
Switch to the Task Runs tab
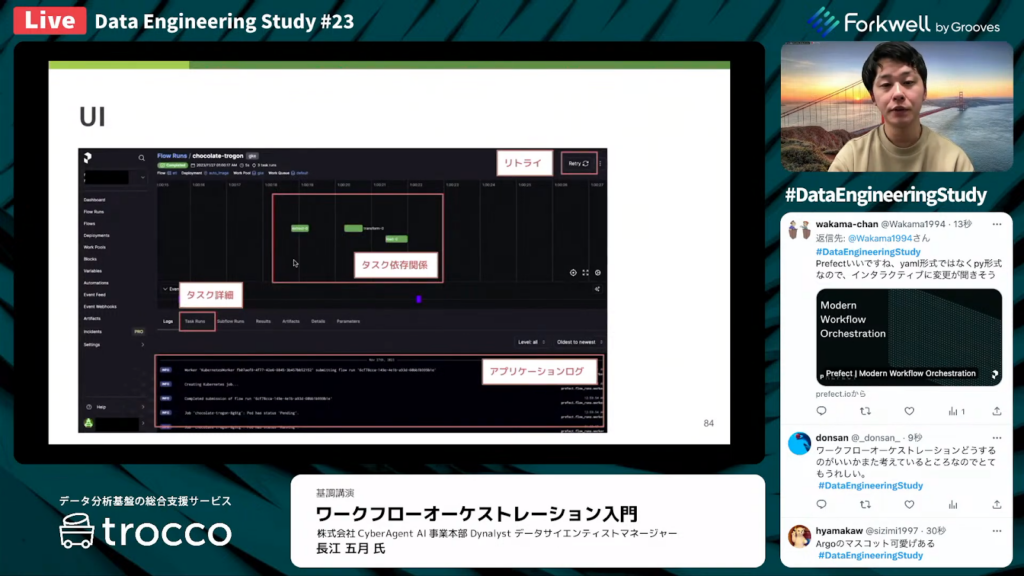195,321
